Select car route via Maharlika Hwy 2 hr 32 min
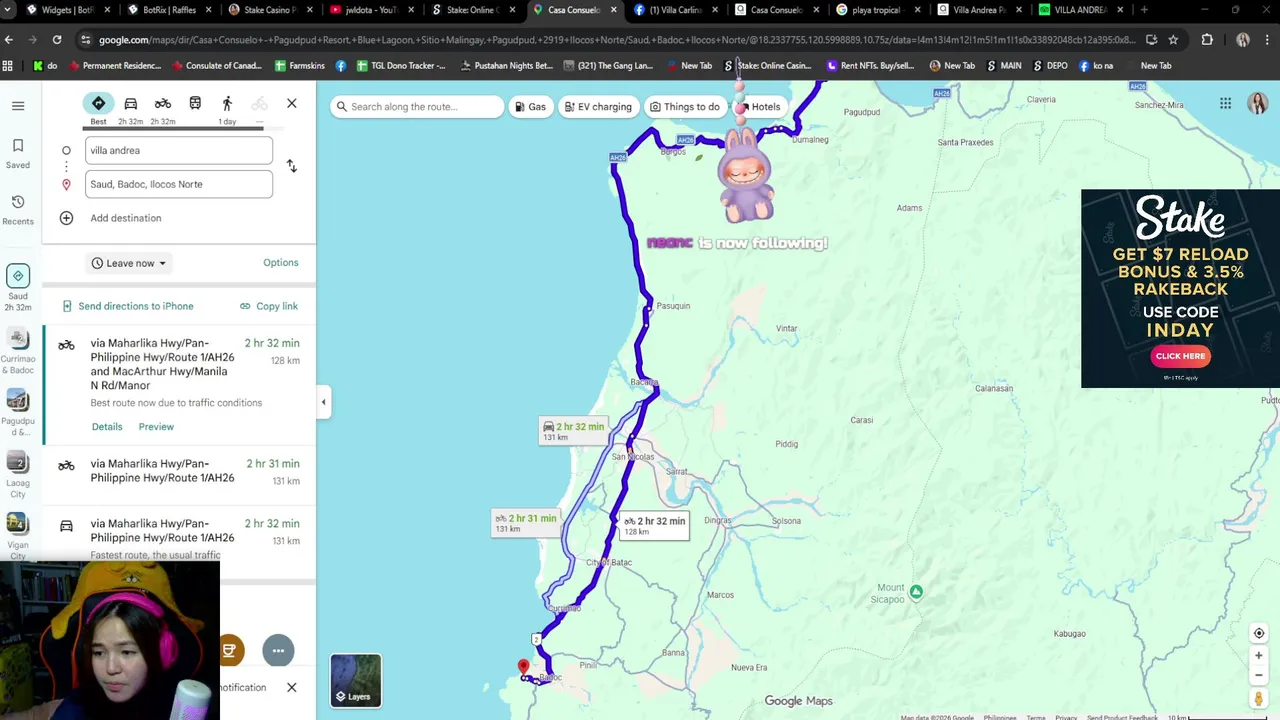The width and height of the screenshot is (1280, 720). pyautogui.click(x=180, y=538)
